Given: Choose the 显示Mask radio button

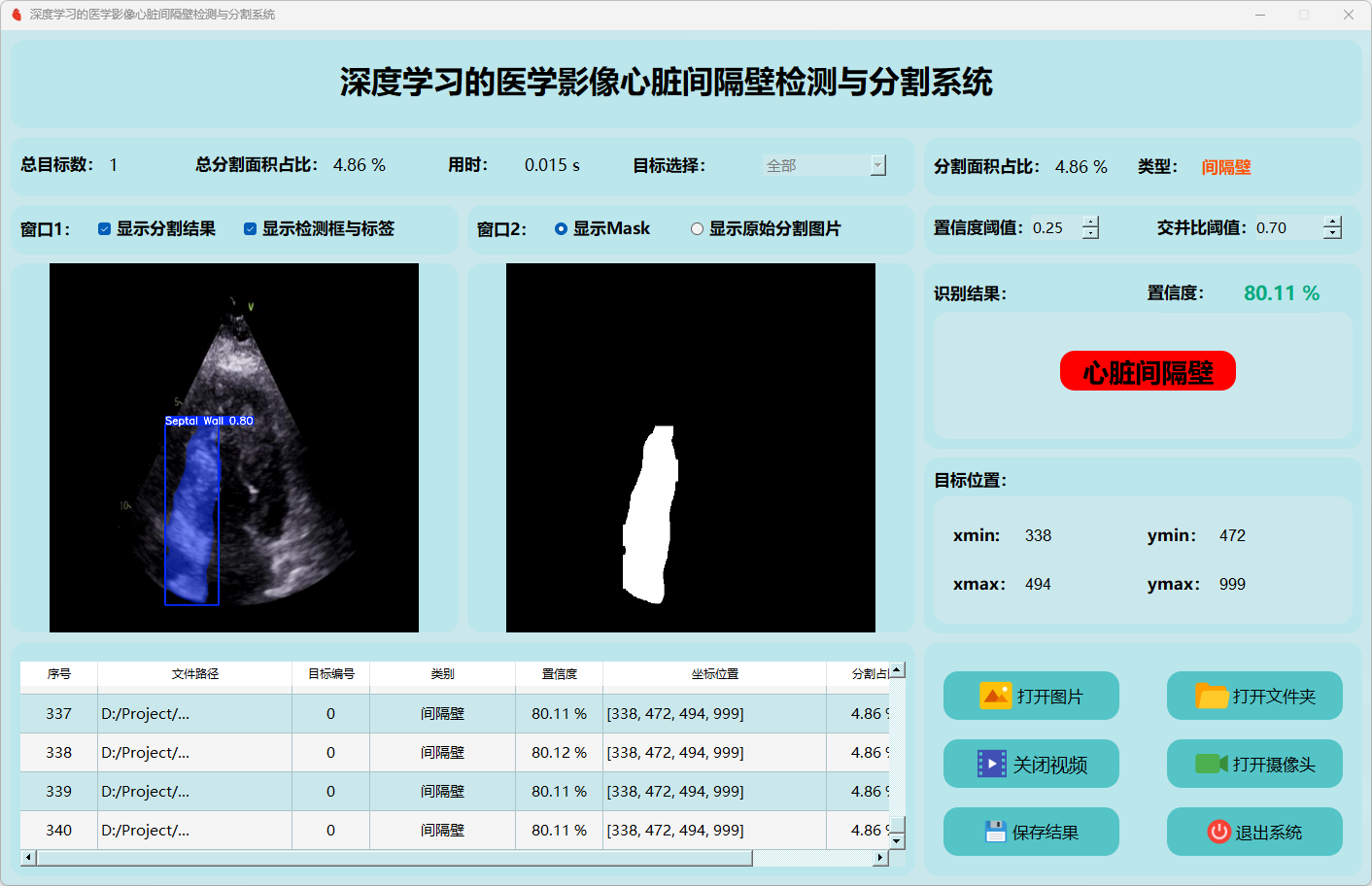Looking at the screenshot, I should point(561,229).
